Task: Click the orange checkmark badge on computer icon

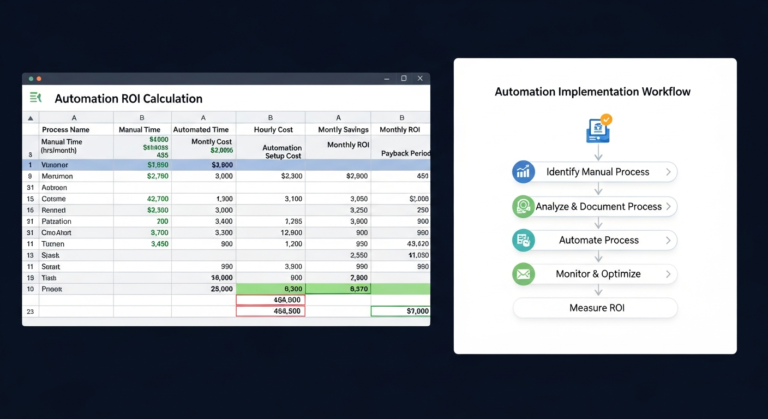Action: pyautogui.click(x=606, y=119)
